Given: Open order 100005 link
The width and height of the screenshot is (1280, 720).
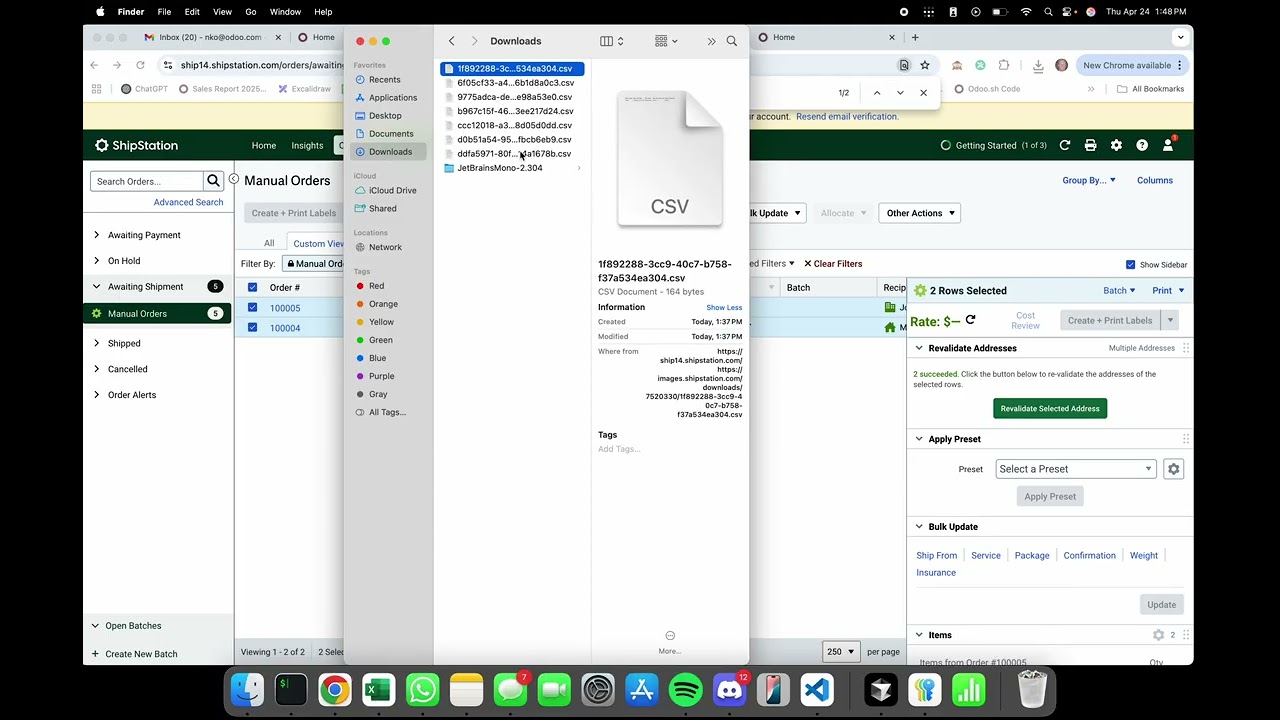Looking at the screenshot, I should coord(285,309).
